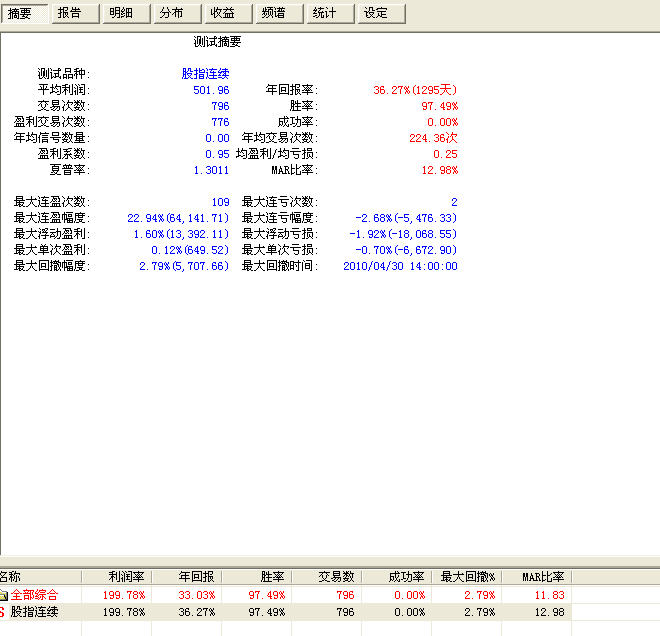Viewport: 660px width, 636px height.
Task: Click the 97.49% win rate in the summary
Action: tap(439, 106)
